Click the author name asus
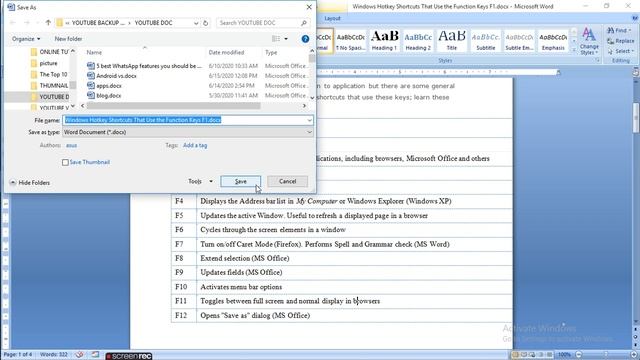This screenshot has width=640, height=360. 71,145
